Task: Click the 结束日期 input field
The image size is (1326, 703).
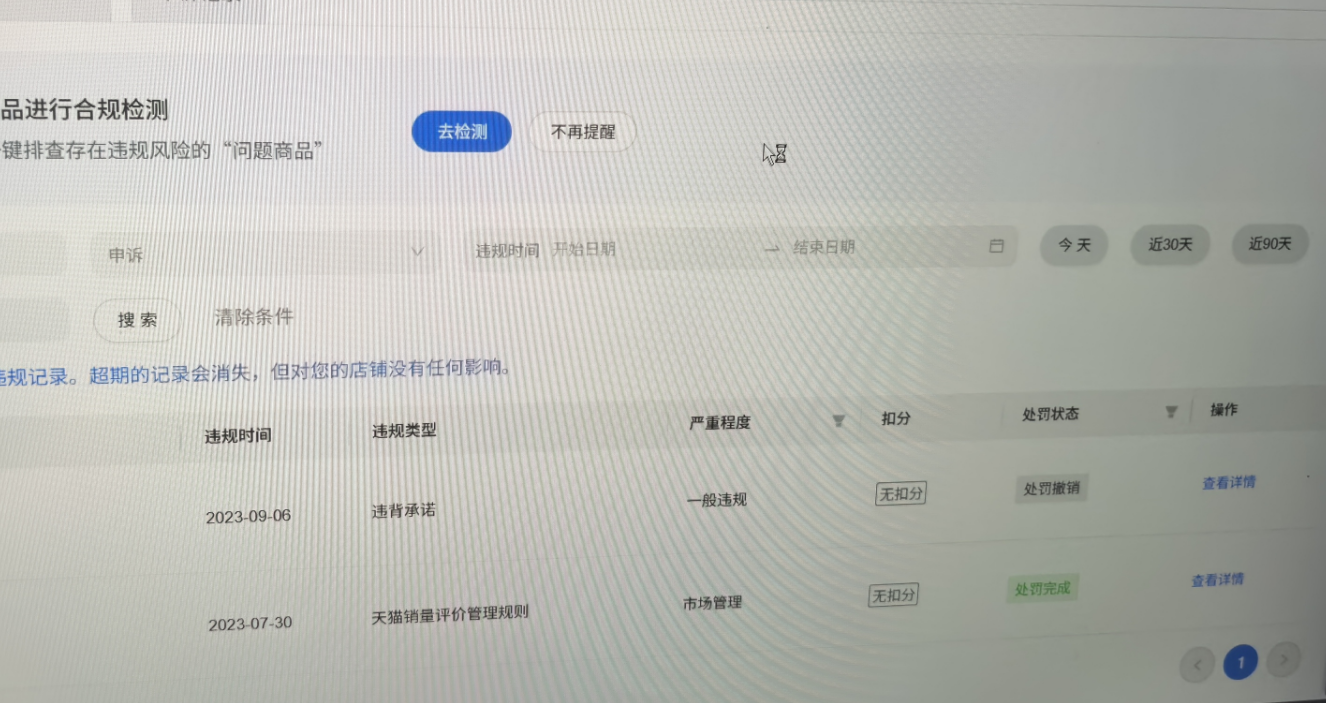Action: (x=880, y=247)
